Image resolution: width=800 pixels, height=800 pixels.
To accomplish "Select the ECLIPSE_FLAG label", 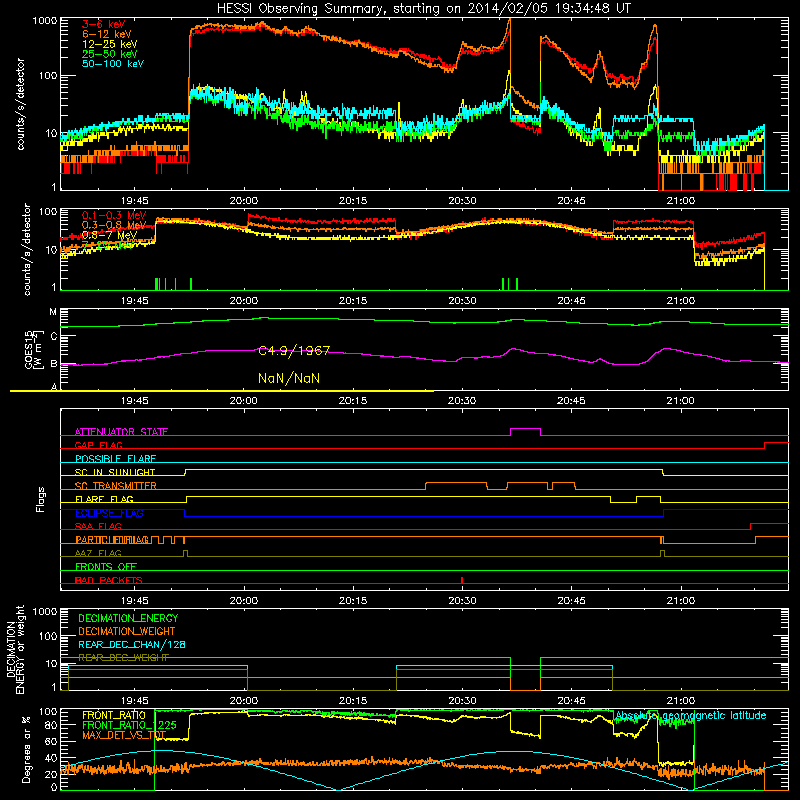I will coord(109,513).
